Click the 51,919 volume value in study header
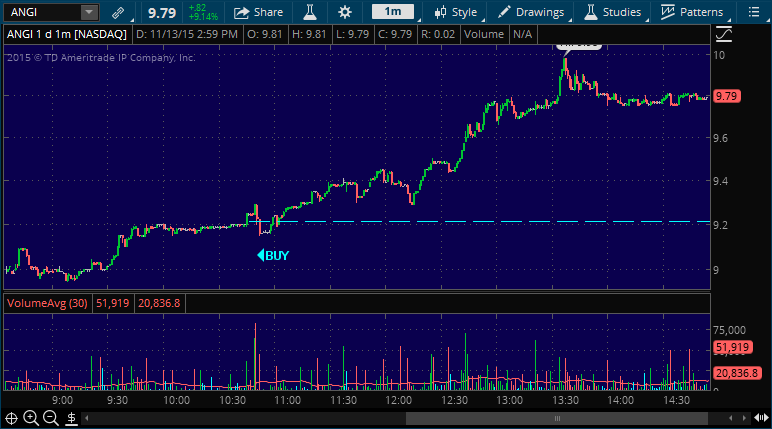772x429 pixels. [x=112, y=303]
